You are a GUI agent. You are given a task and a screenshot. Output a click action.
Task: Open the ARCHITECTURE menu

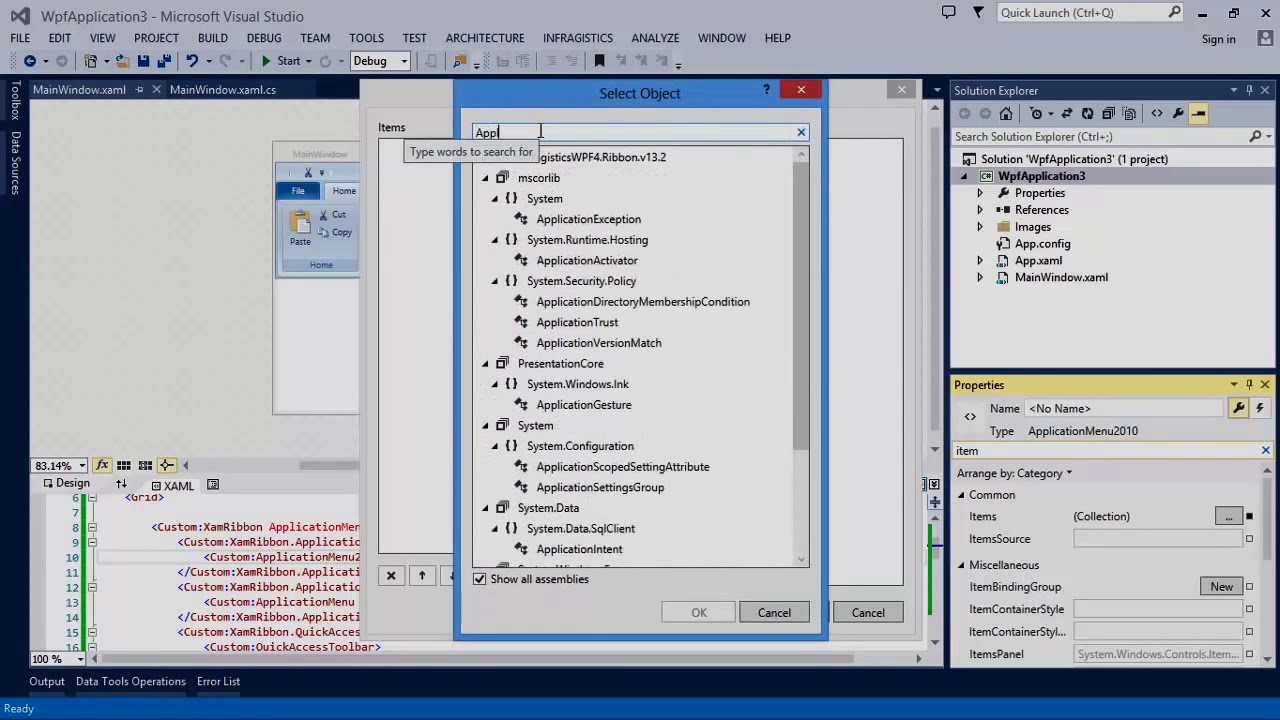485,38
